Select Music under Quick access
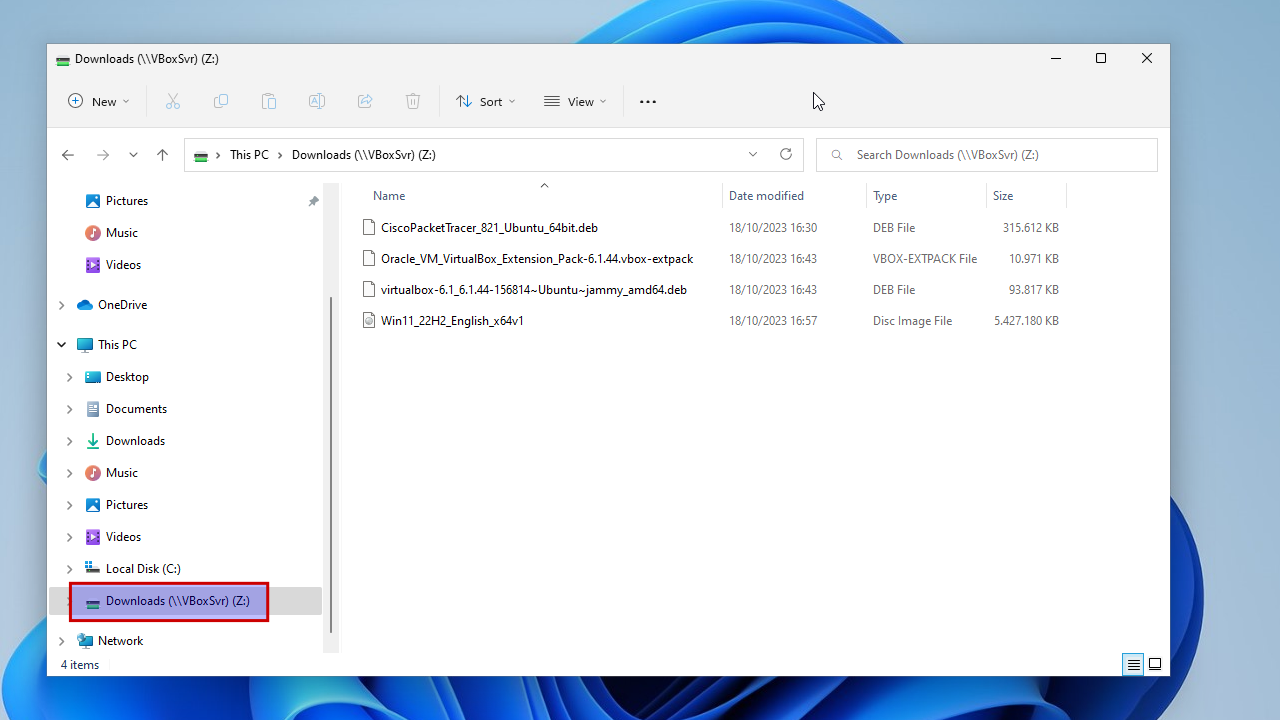Screen dimensions: 1280x720 point(122,233)
